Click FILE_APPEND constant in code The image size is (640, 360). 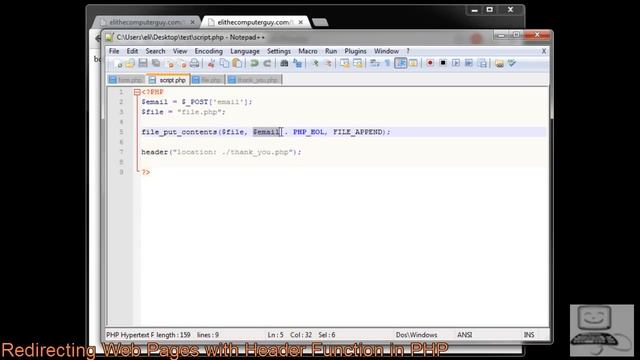[358, 132]
